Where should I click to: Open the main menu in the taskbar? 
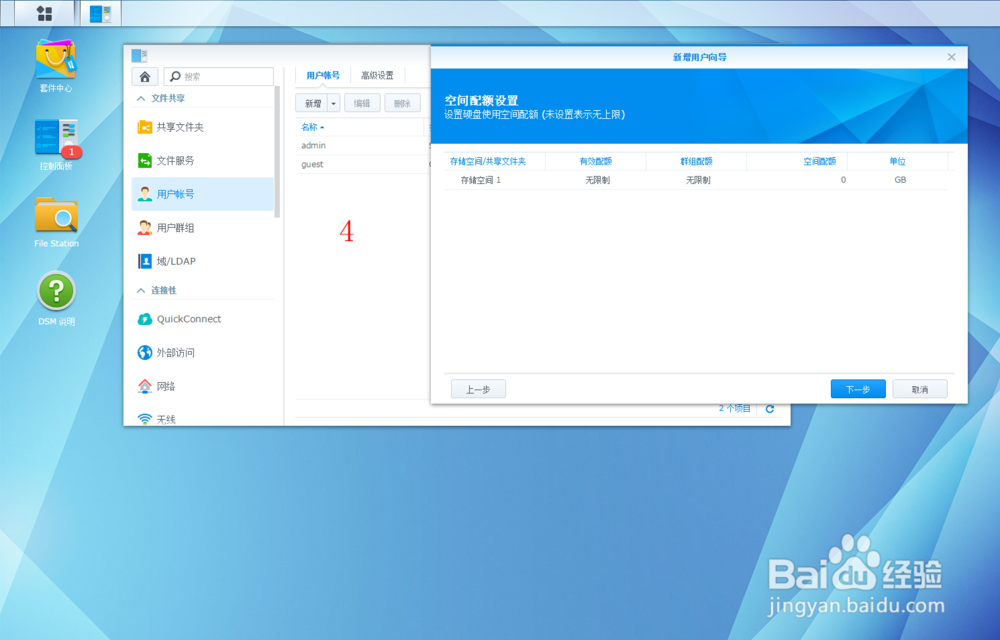[x=42, y=13]
